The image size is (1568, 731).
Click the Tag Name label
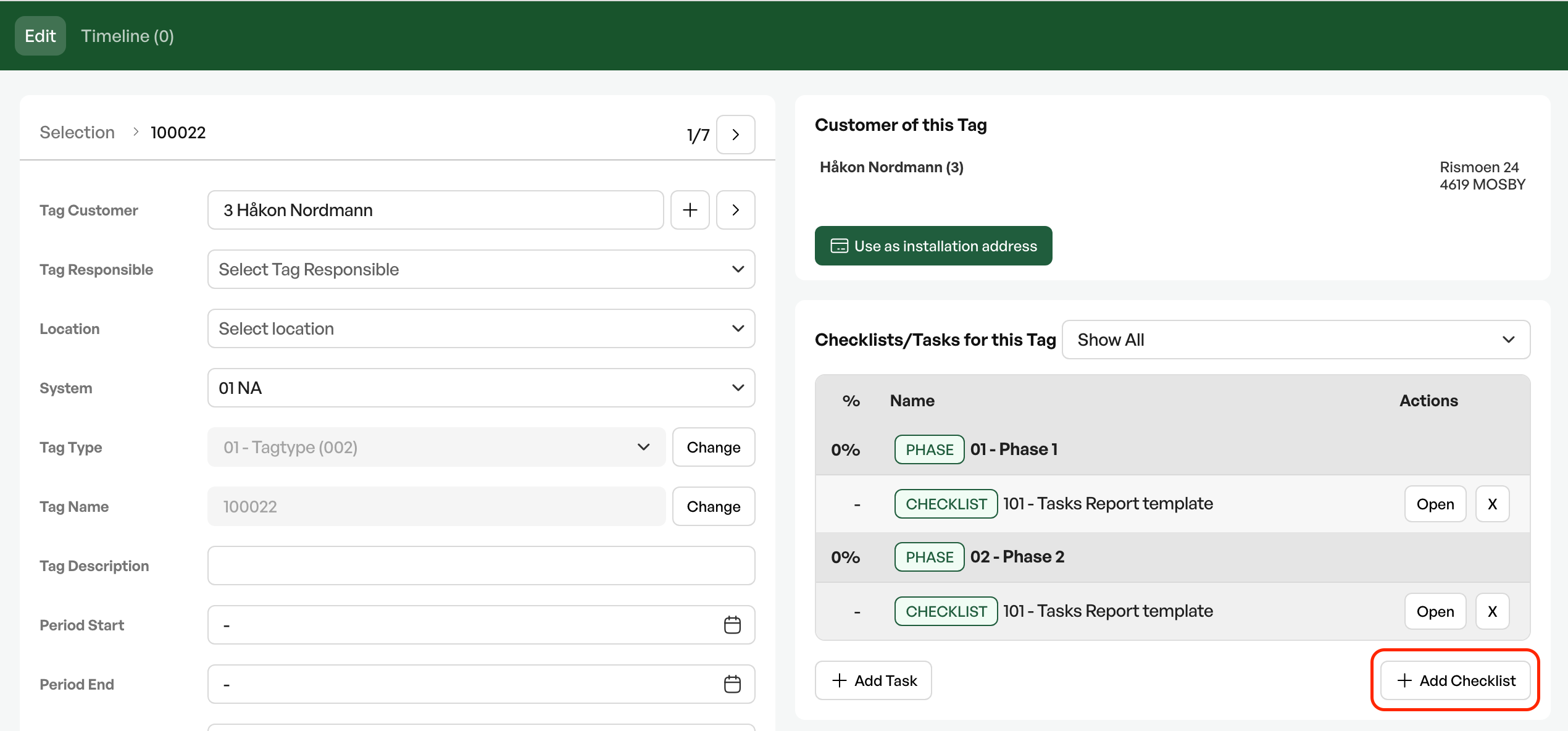[x=74, y=506]
